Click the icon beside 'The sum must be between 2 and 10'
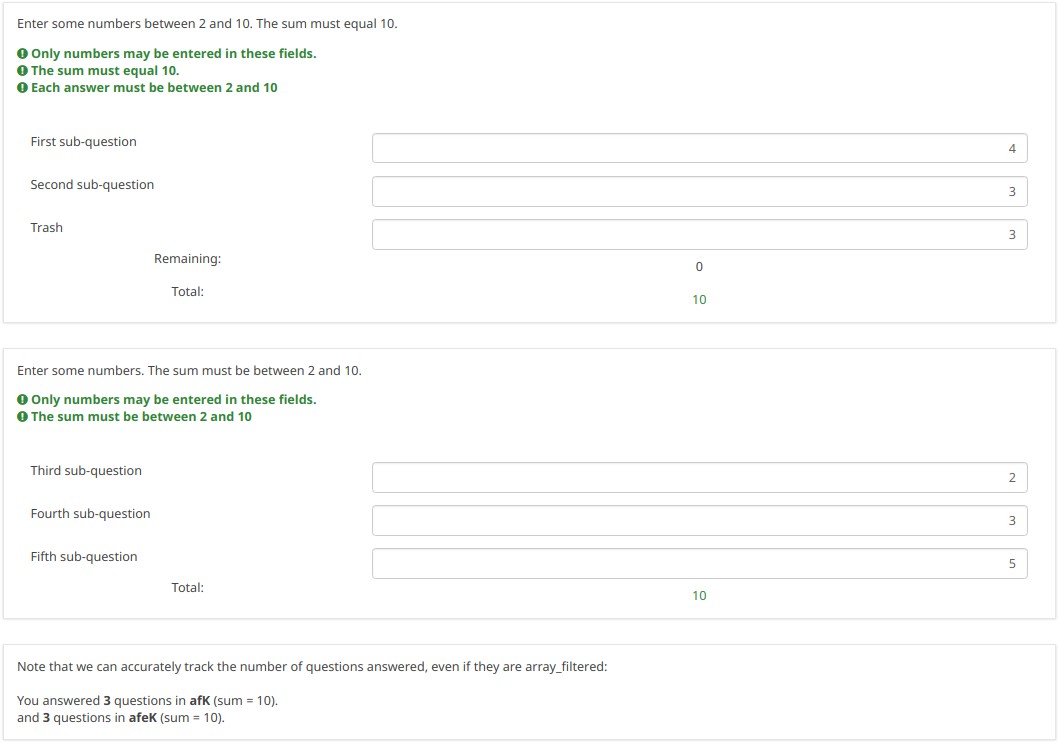 [22, 417]
